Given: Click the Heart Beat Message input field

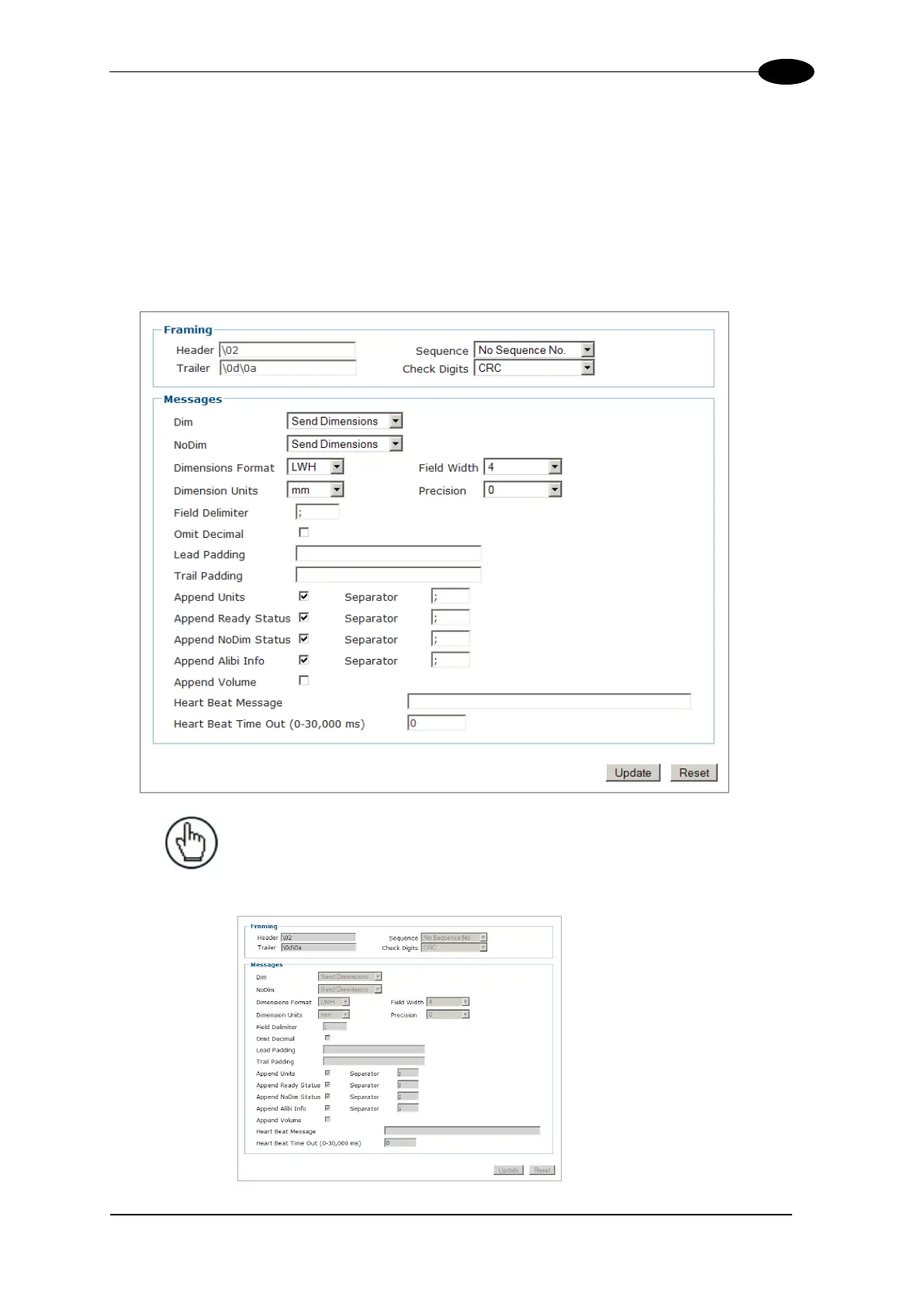Looking at the screenshot, I should tap(549, 702).
